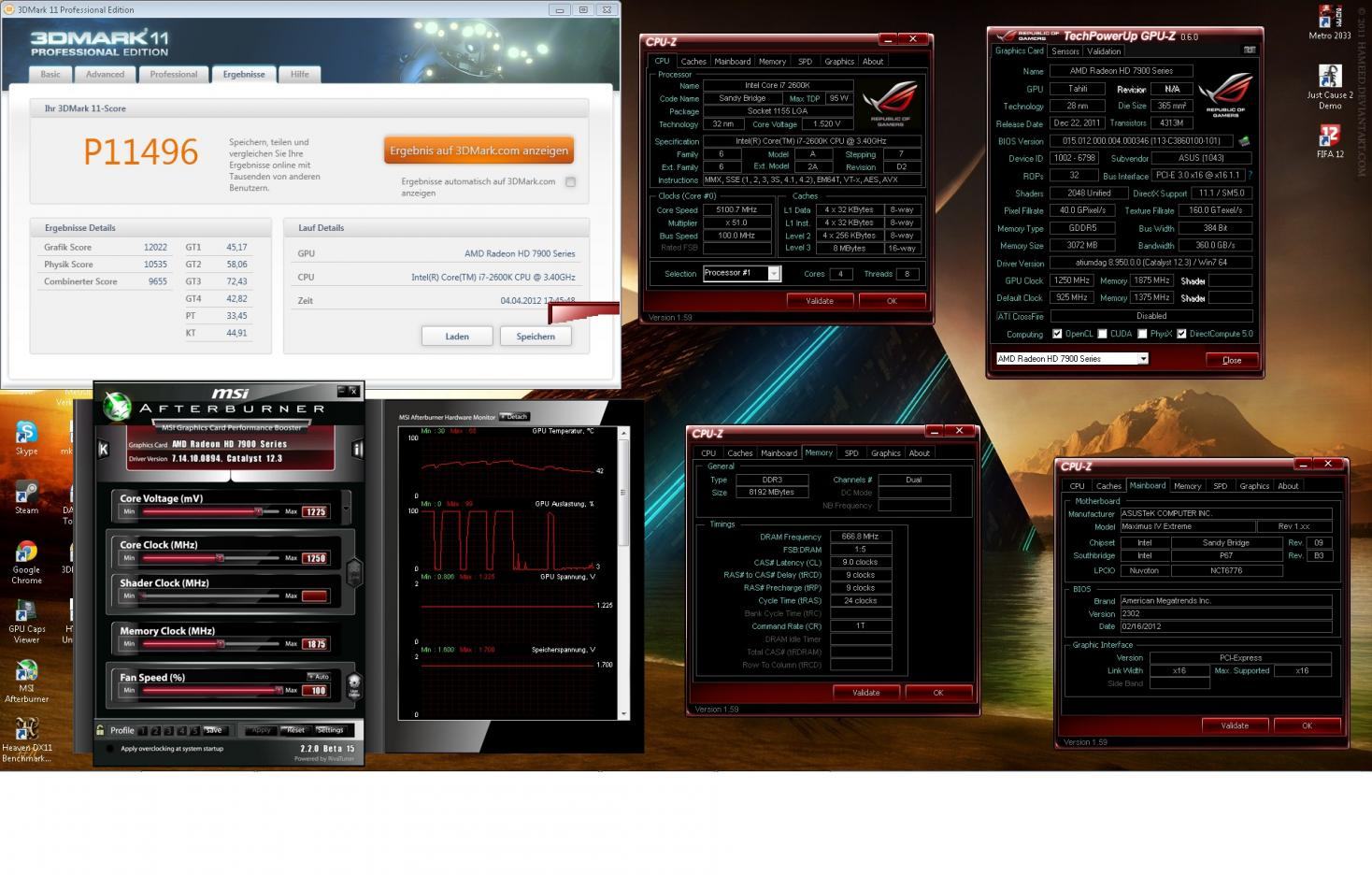Click Memory Clock slider handle
This screenshot has width=1372, height=875.
point(221,644)
